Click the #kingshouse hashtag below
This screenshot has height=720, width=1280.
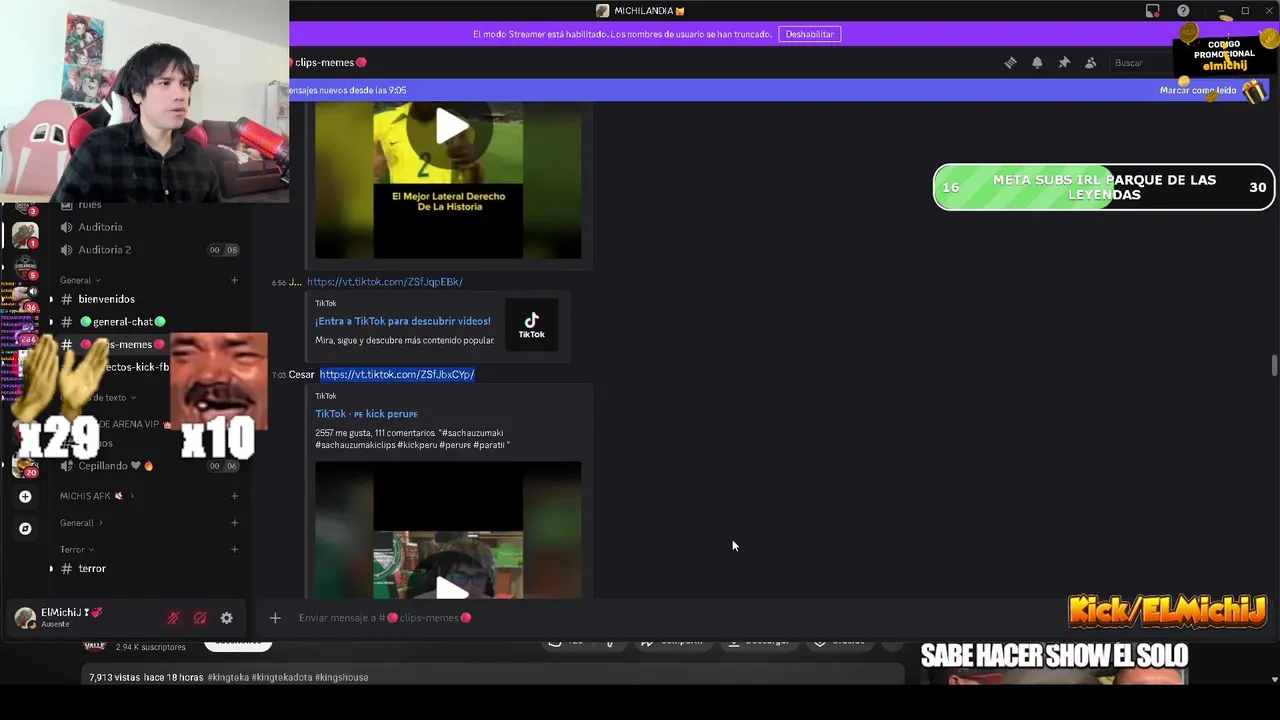point(342,678)
